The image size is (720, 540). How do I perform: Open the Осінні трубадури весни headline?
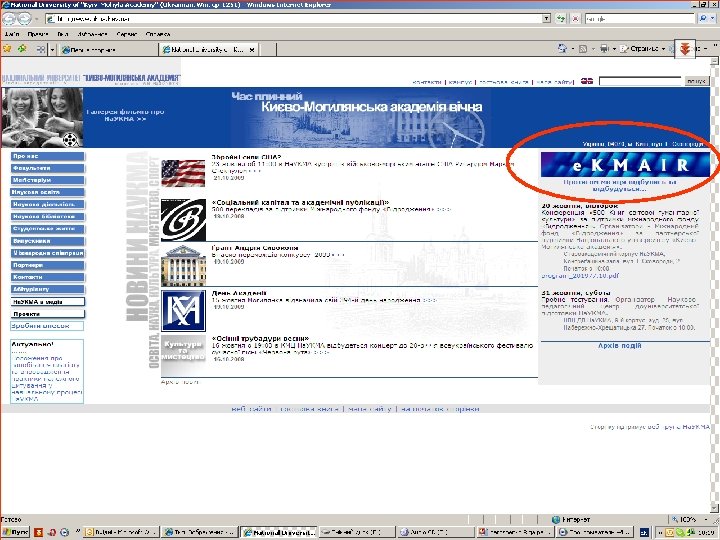(260, 338)
